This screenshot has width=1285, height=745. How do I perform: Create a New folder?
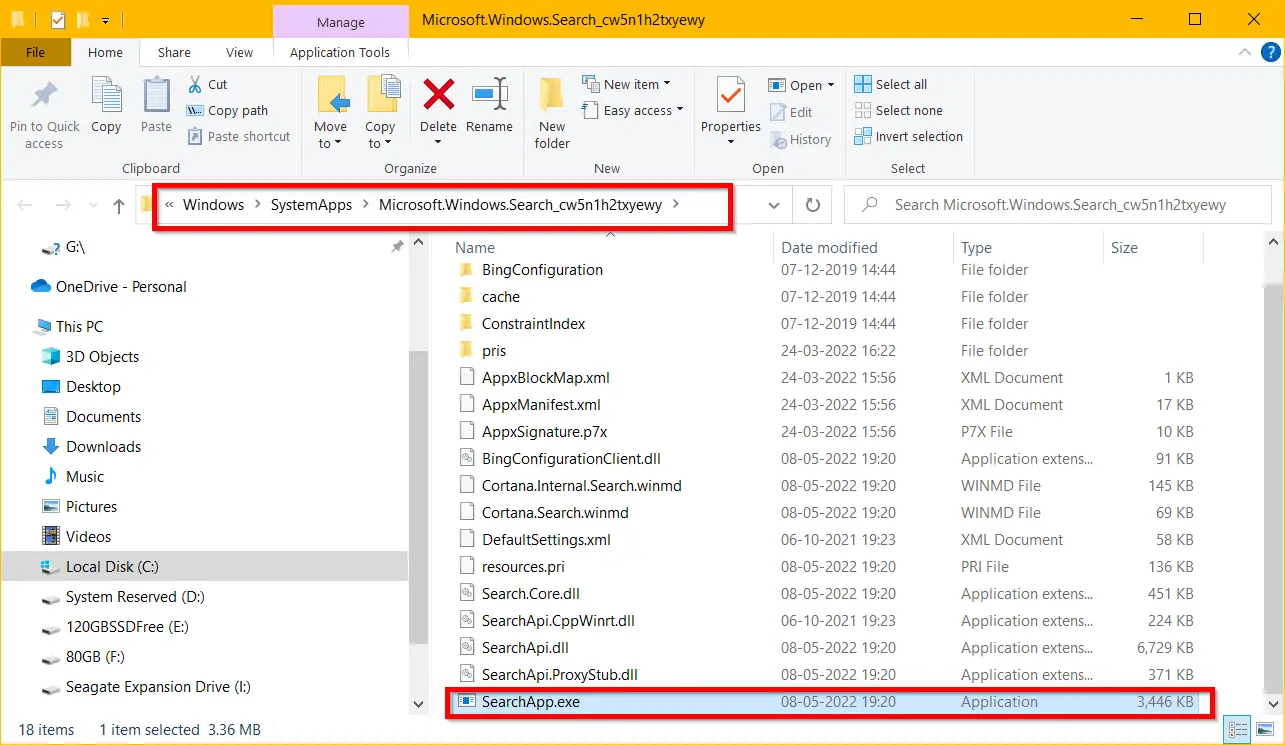[x=552, y=115]
